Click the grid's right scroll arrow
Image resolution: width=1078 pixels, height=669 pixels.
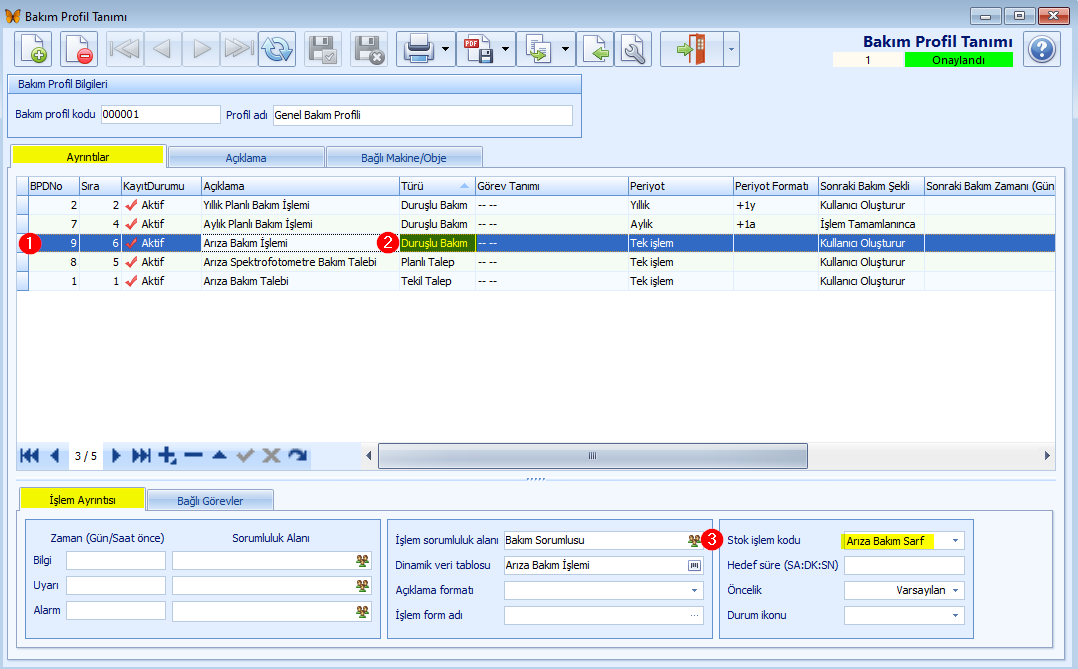click(x=1047, y=455)
